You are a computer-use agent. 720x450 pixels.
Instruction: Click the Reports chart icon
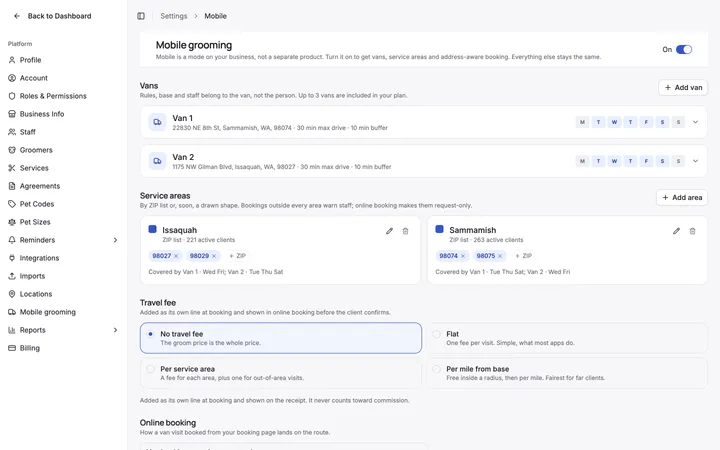point(12,330)
